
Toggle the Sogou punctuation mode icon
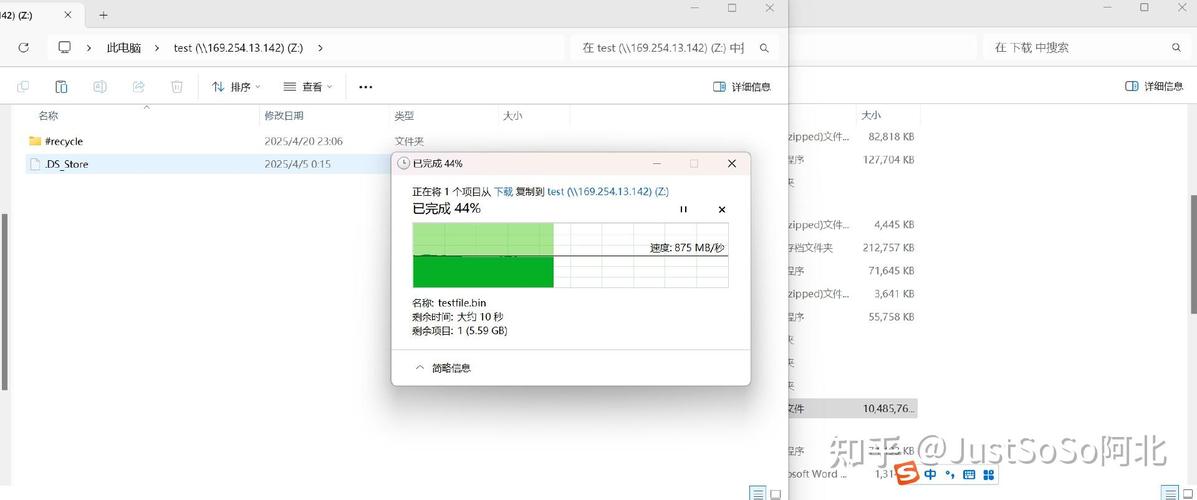coord(950,475)
